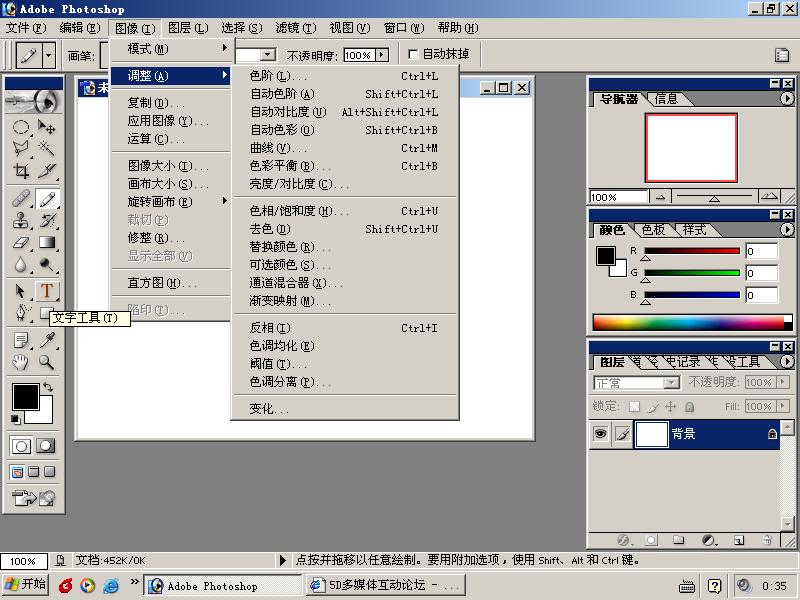Select the Blur tool

(x=20, y=265)
